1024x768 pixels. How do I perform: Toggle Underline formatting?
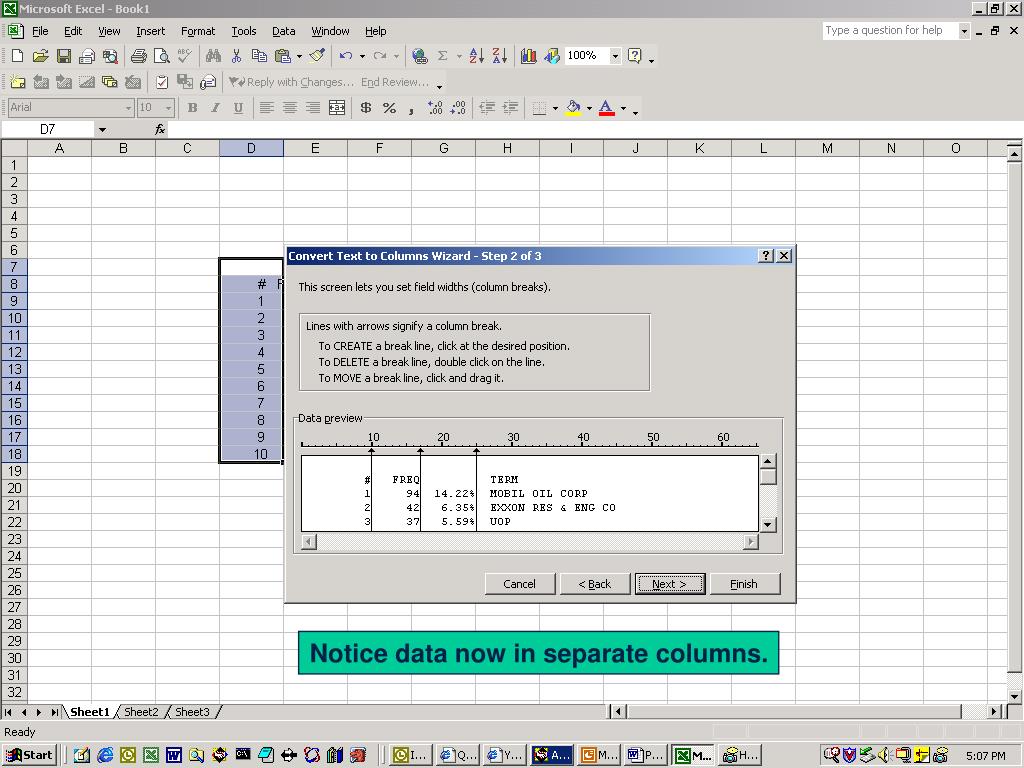click(238, 108)
